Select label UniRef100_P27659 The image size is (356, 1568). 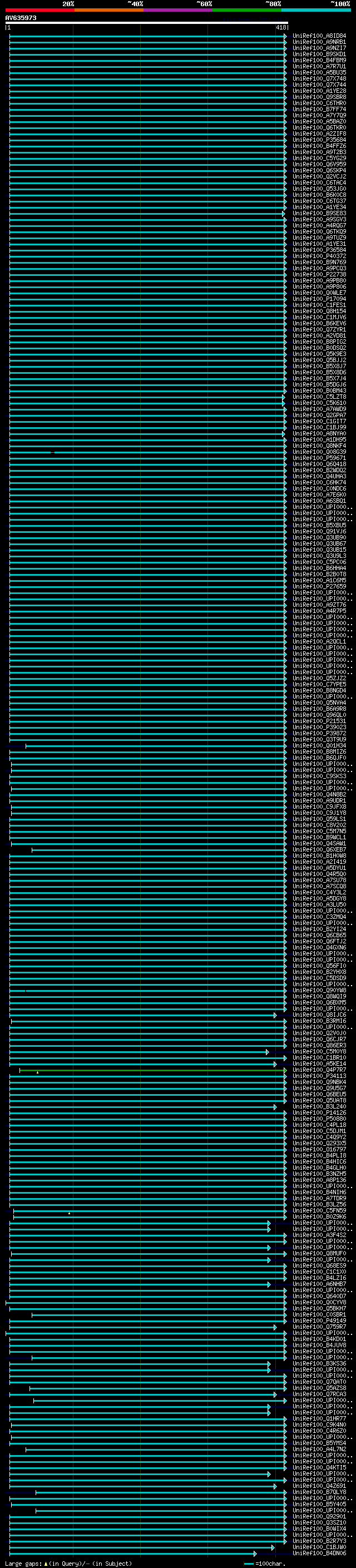coord(319,587)
